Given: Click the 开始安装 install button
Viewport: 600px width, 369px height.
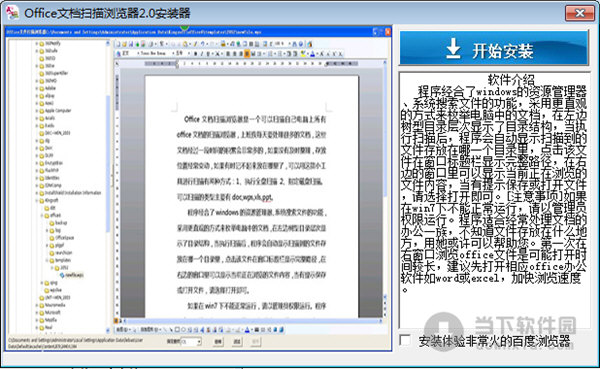Looking at the screenshot, I should pos(494,49).
